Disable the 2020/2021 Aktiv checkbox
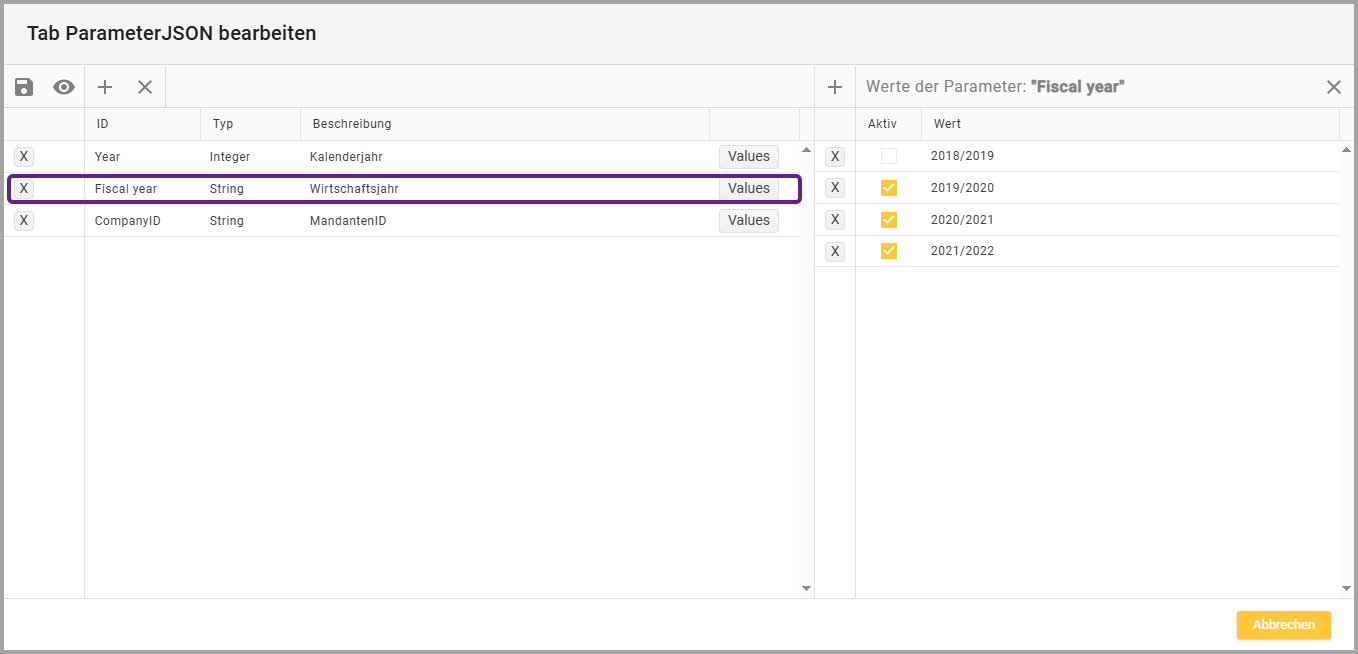This screenshot has height=654, width=1358. pyautogui.click(x=889, y=220)
